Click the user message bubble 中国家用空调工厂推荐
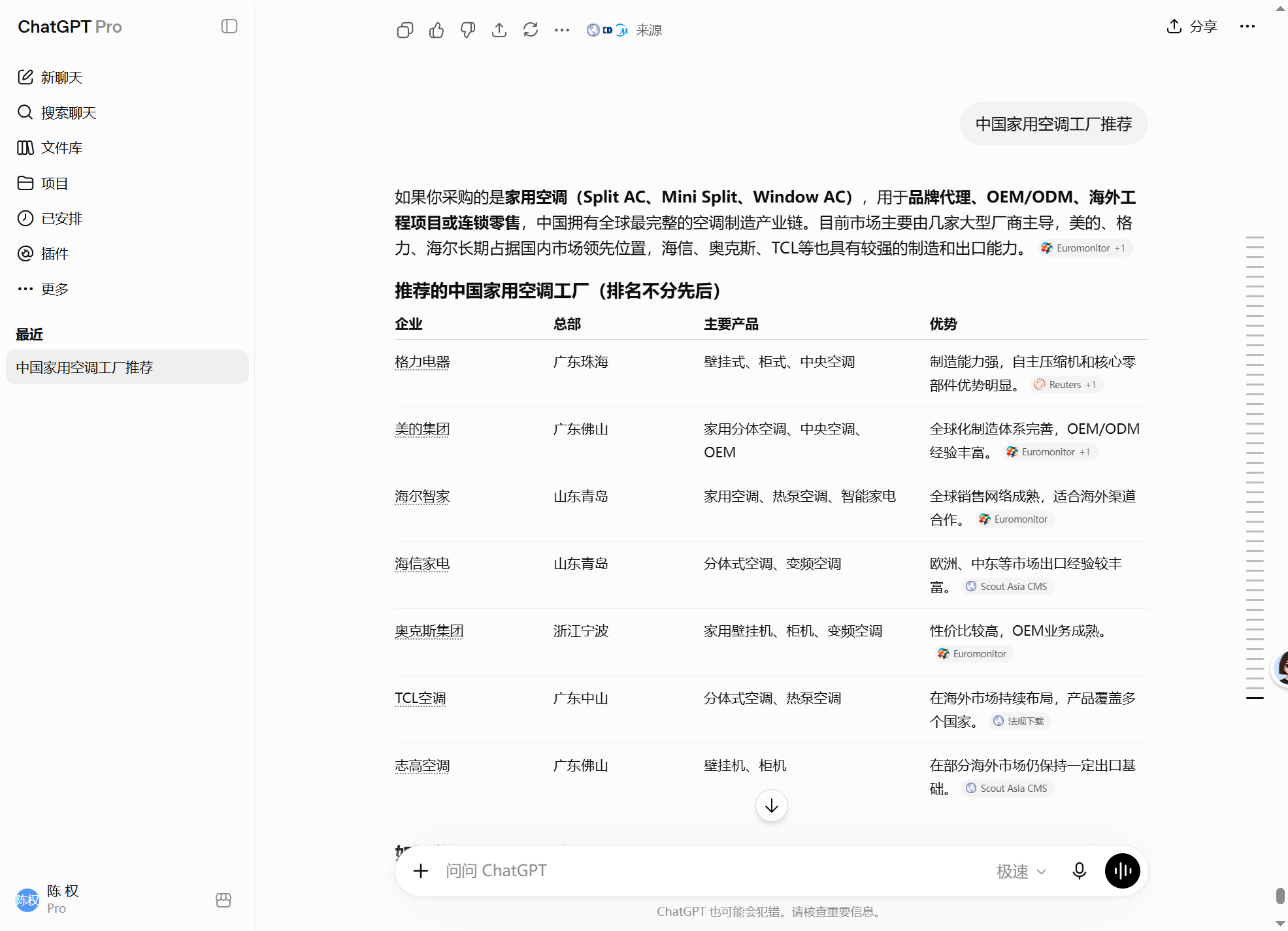The image size is (1288, 931). pos(1053,124)
